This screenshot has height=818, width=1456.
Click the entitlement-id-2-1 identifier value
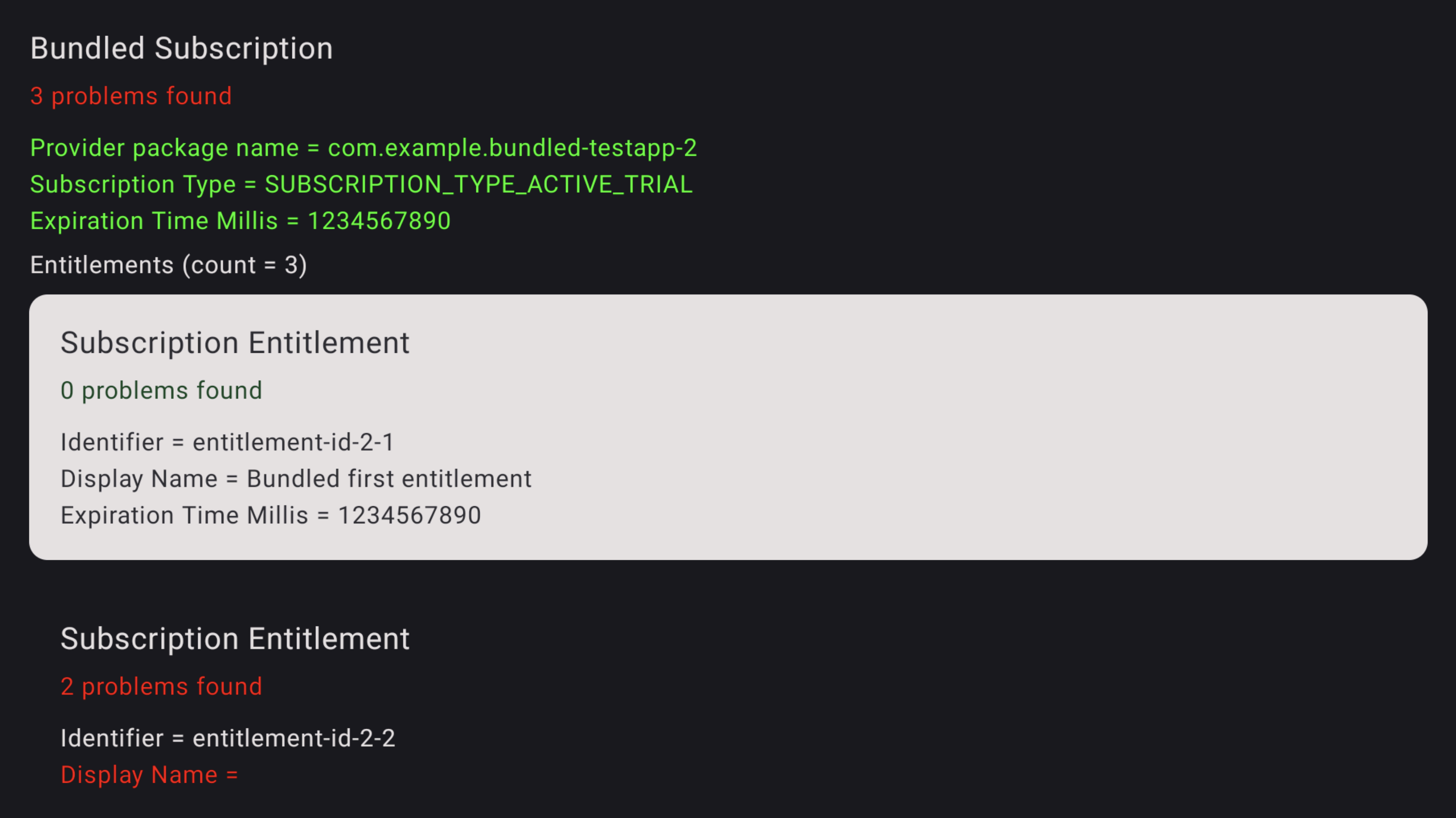pos(293,443)
